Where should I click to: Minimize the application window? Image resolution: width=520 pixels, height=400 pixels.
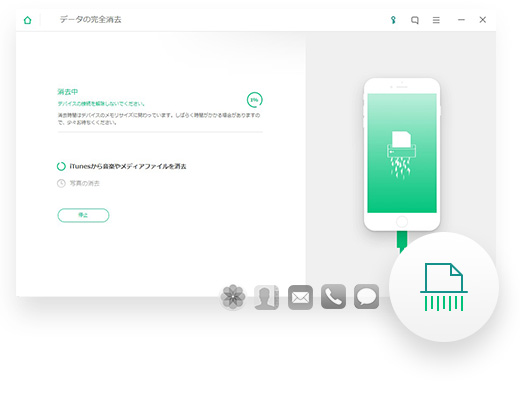pos(461,20)
